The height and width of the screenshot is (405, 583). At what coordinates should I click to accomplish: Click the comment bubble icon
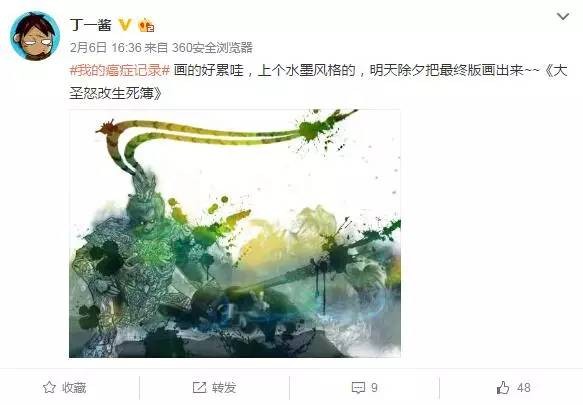click(358, 388)
